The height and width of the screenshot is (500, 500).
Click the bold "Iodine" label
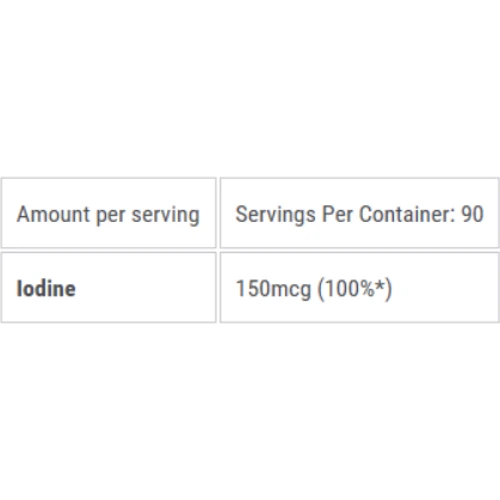pos(46,288)
